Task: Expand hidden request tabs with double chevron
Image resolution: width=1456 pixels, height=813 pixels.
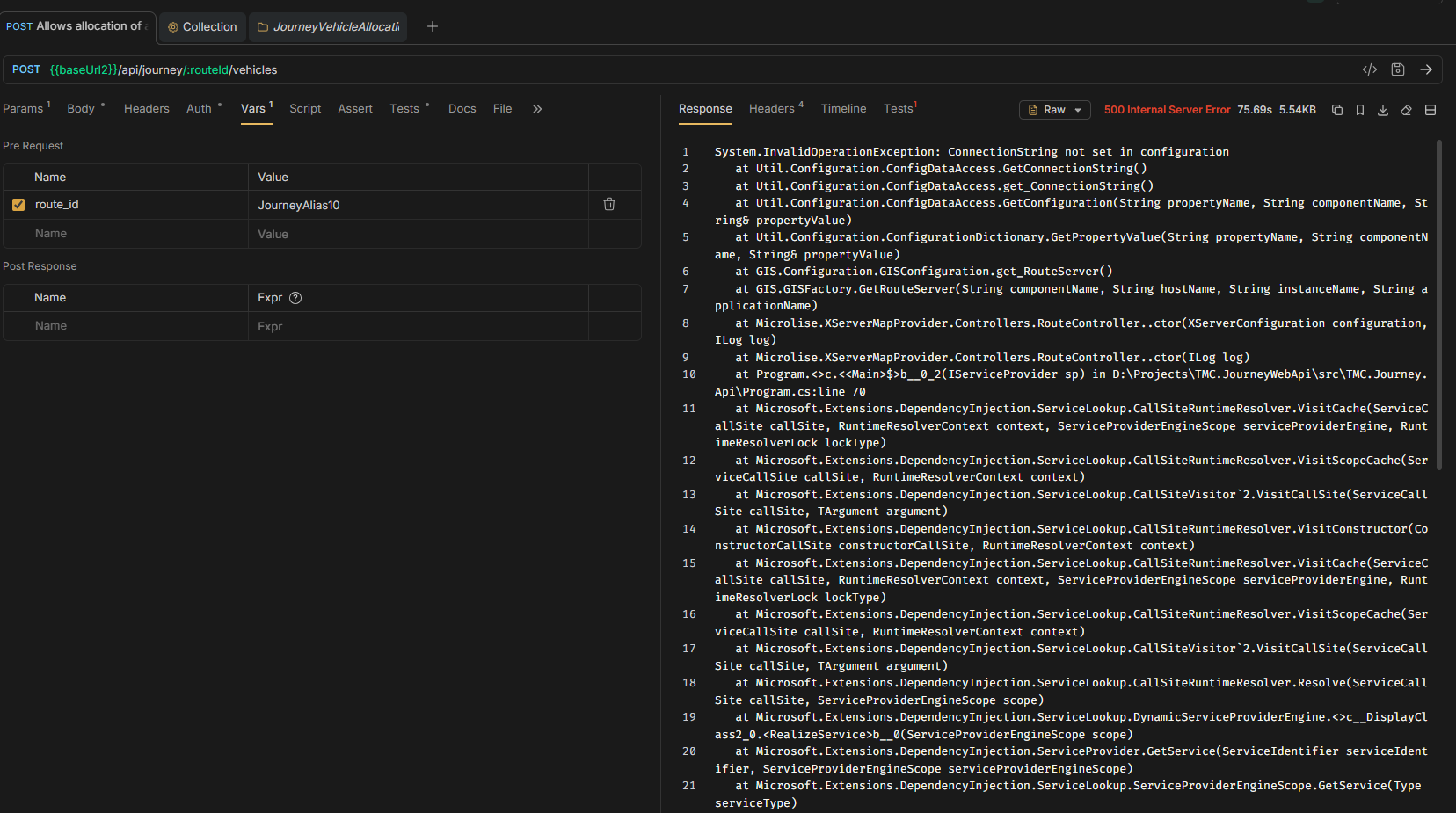Action: (537, 109)
